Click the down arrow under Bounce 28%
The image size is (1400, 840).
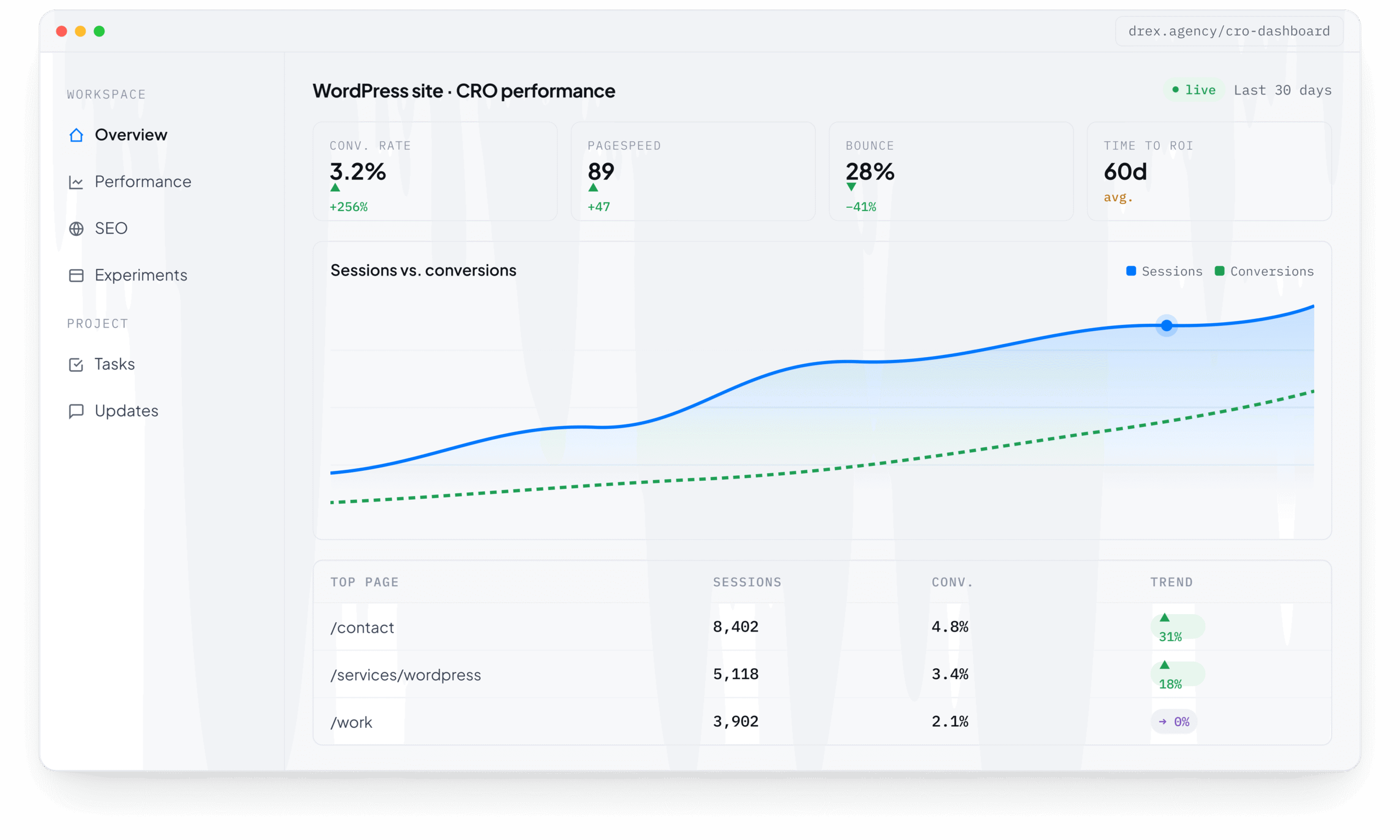[x=851, y=187]
